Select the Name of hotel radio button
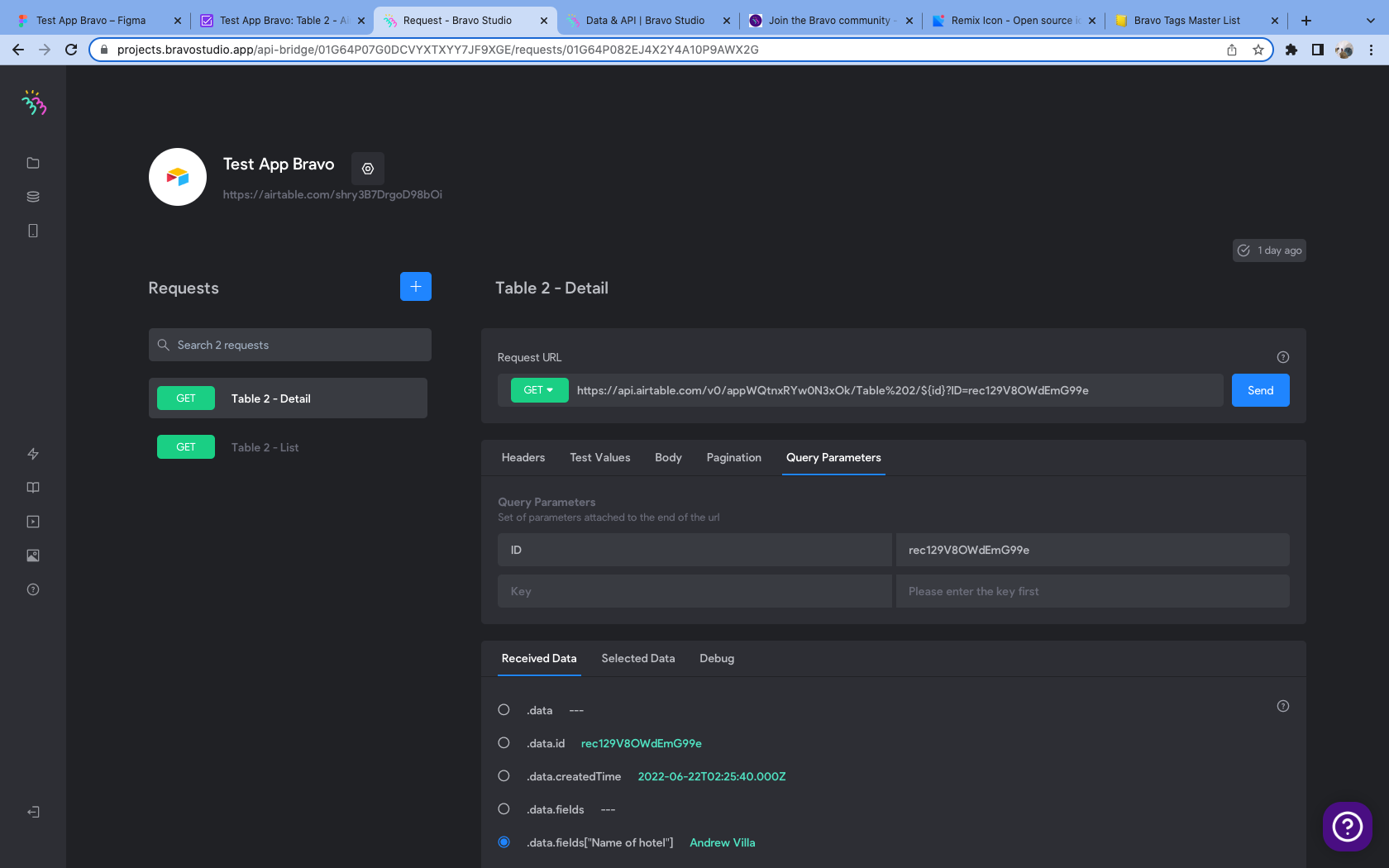 click(x=504, y=842)
